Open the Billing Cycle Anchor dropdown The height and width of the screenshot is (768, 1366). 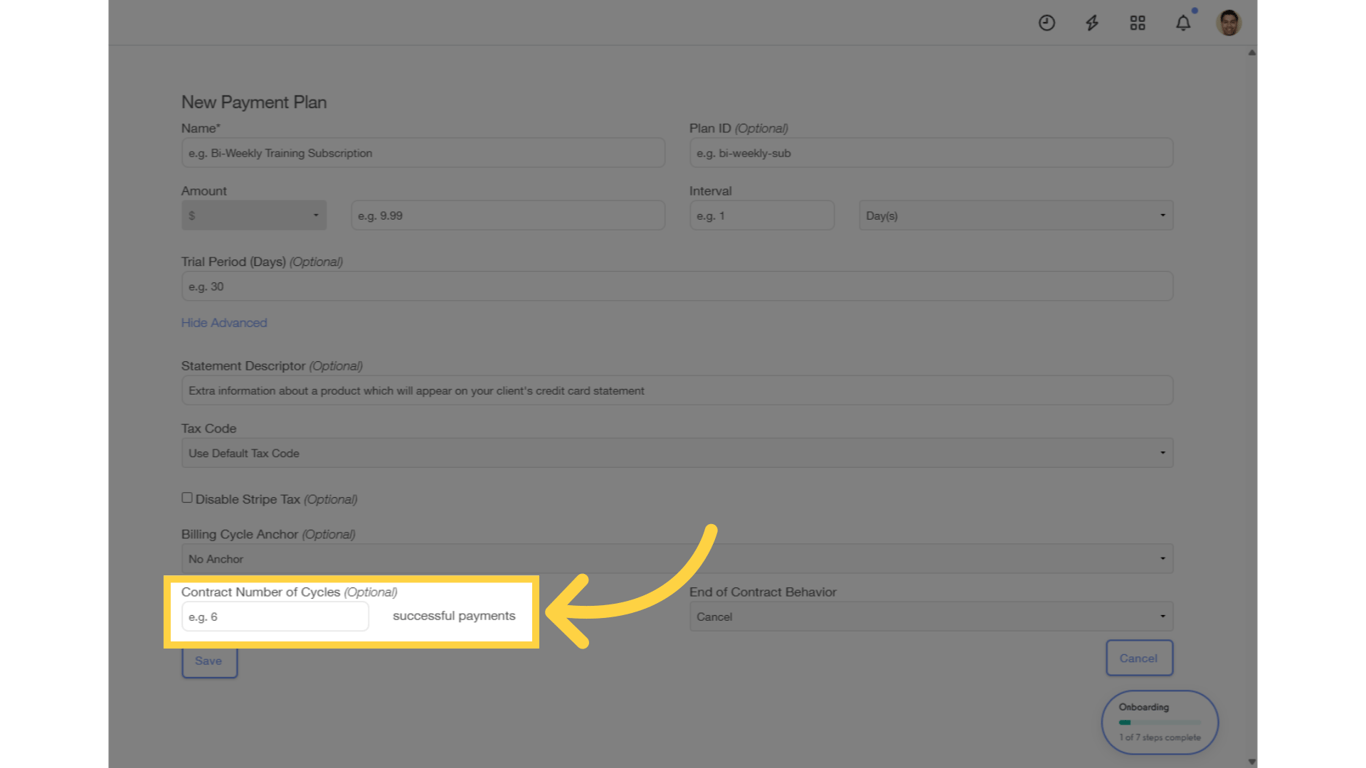[x=677, y=558]
